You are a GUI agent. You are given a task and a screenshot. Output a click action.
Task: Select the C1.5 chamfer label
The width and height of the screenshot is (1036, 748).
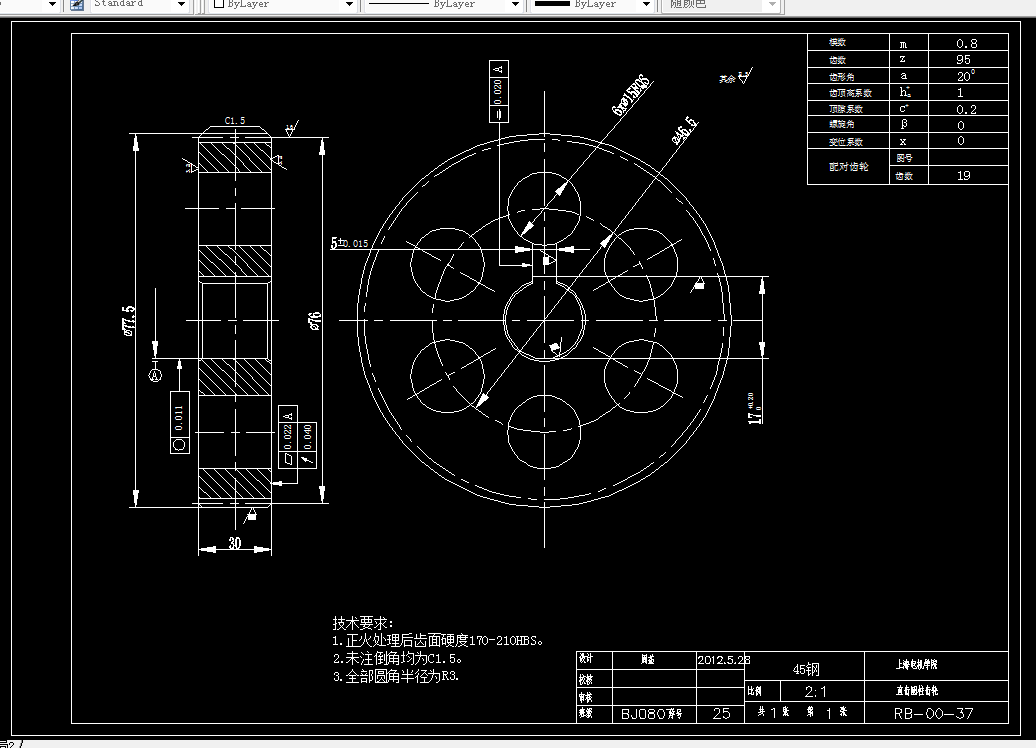[235, 120]
